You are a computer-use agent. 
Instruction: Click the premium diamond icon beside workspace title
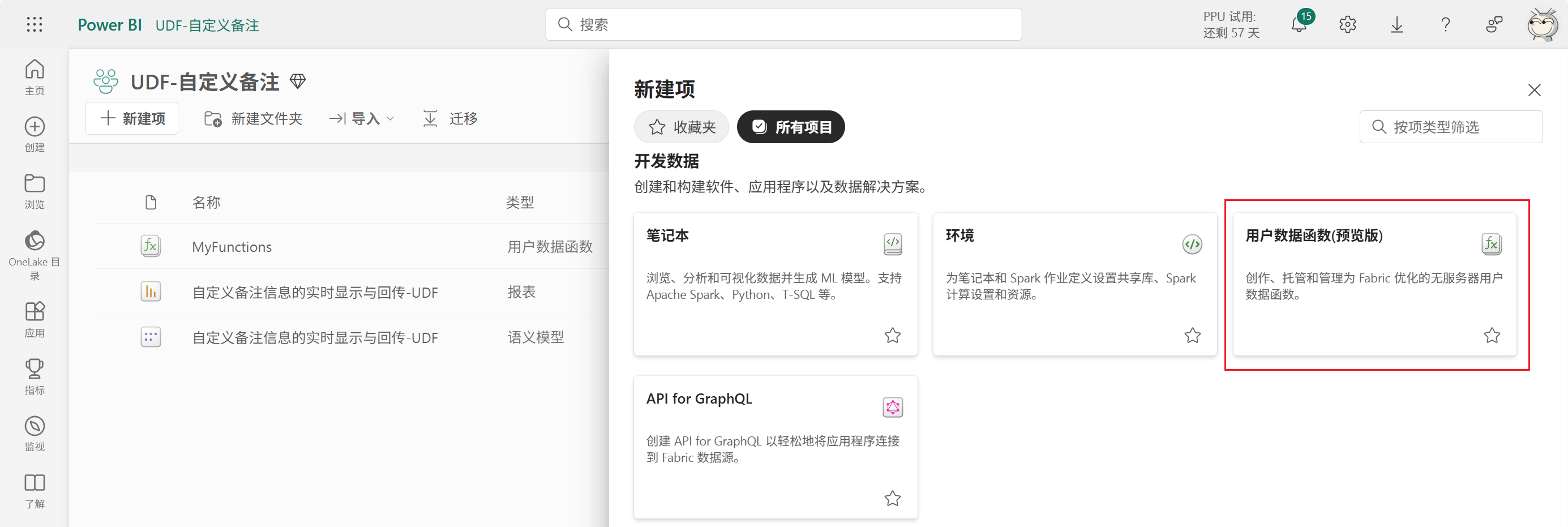click(x=298, y=81)
